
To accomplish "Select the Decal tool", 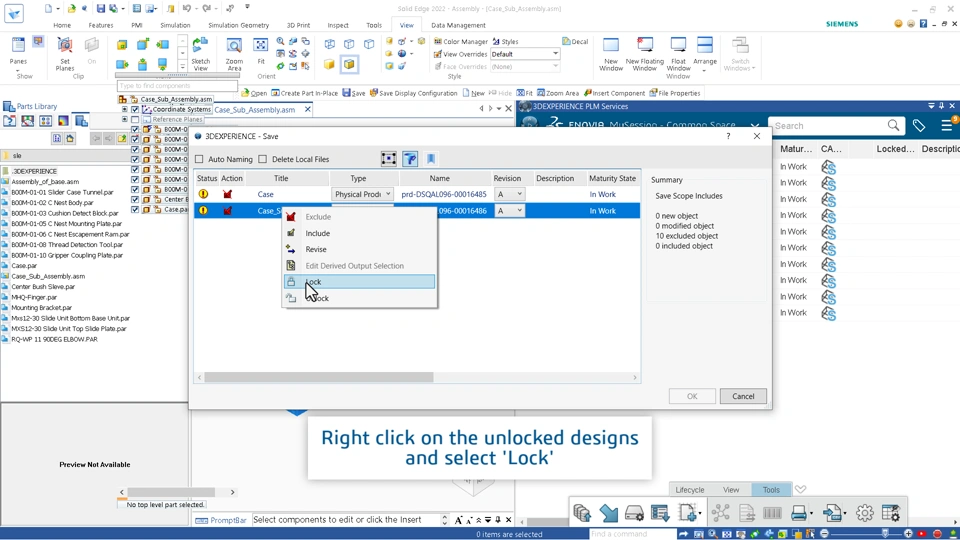I will pos(575,42).
